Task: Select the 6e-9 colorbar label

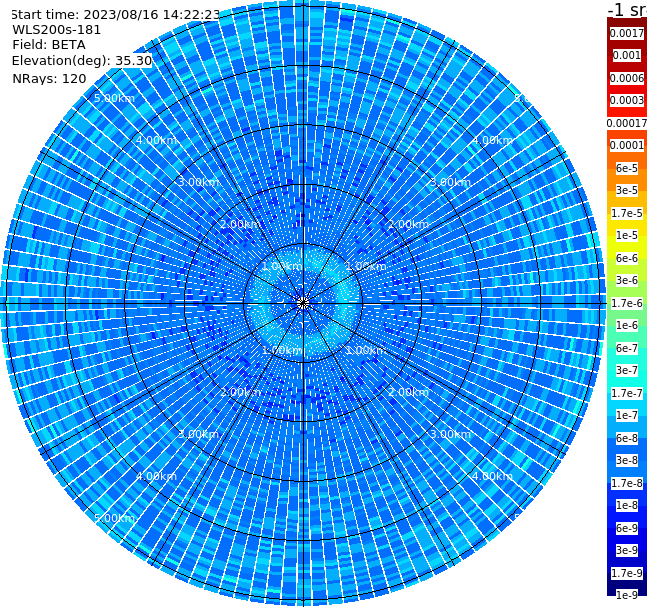Action: pos(627,528)
